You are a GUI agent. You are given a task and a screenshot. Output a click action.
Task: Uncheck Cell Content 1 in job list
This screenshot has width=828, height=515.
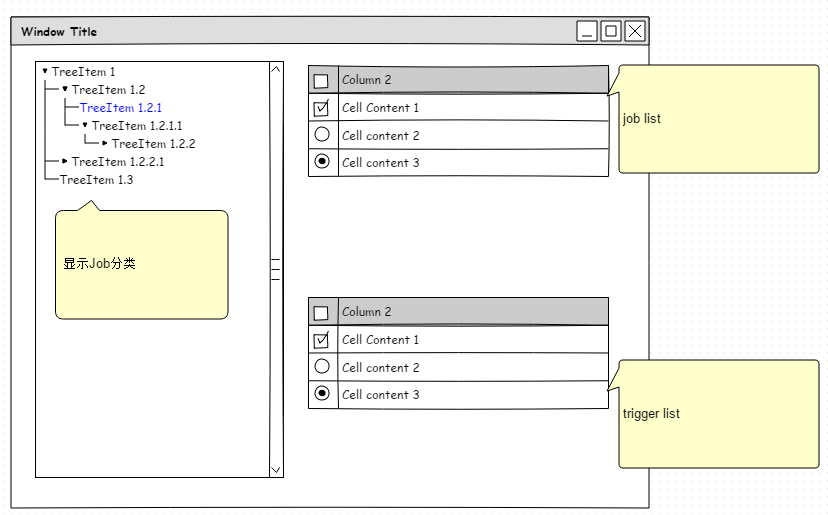point(321,108)
